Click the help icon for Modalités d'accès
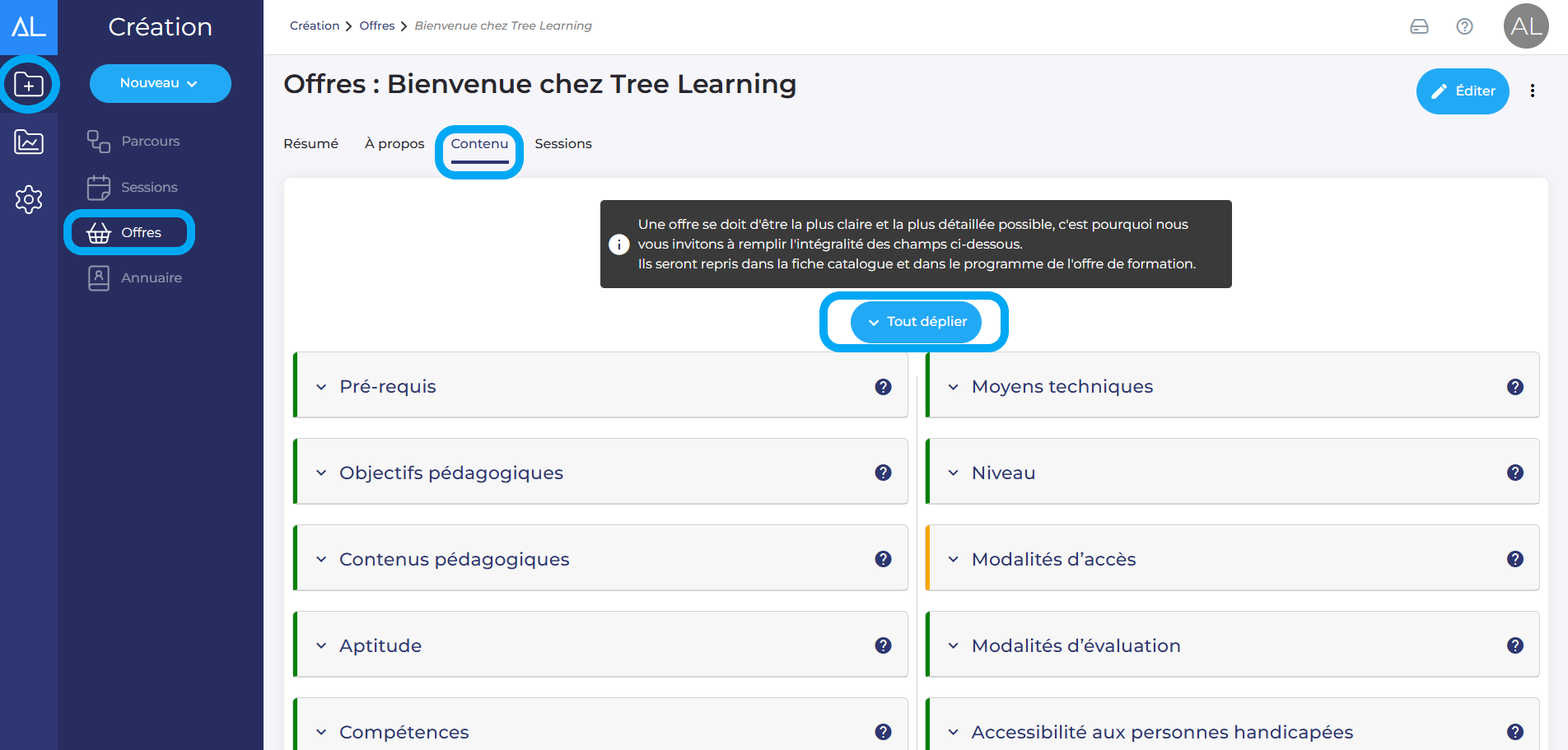 [x=1514, y=559]
